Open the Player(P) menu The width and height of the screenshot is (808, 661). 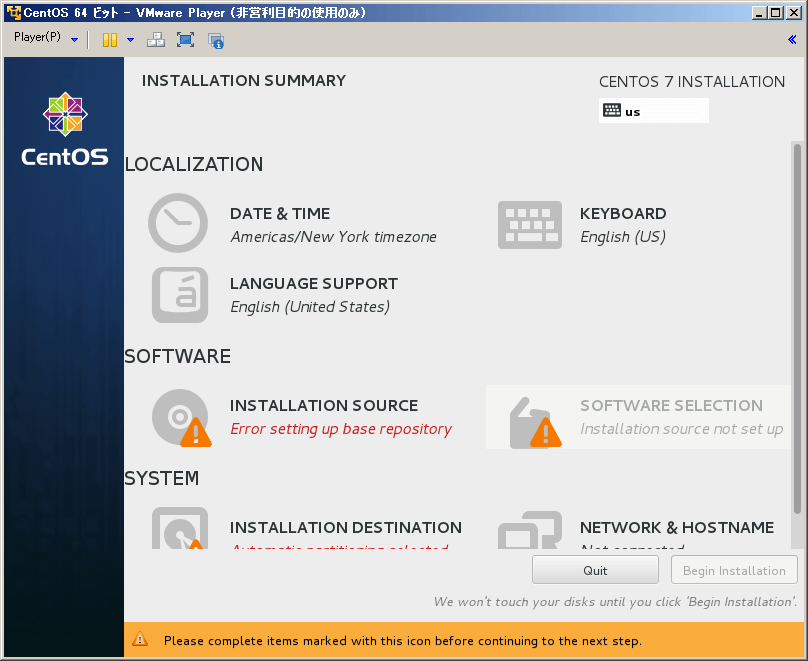(37, 37)
